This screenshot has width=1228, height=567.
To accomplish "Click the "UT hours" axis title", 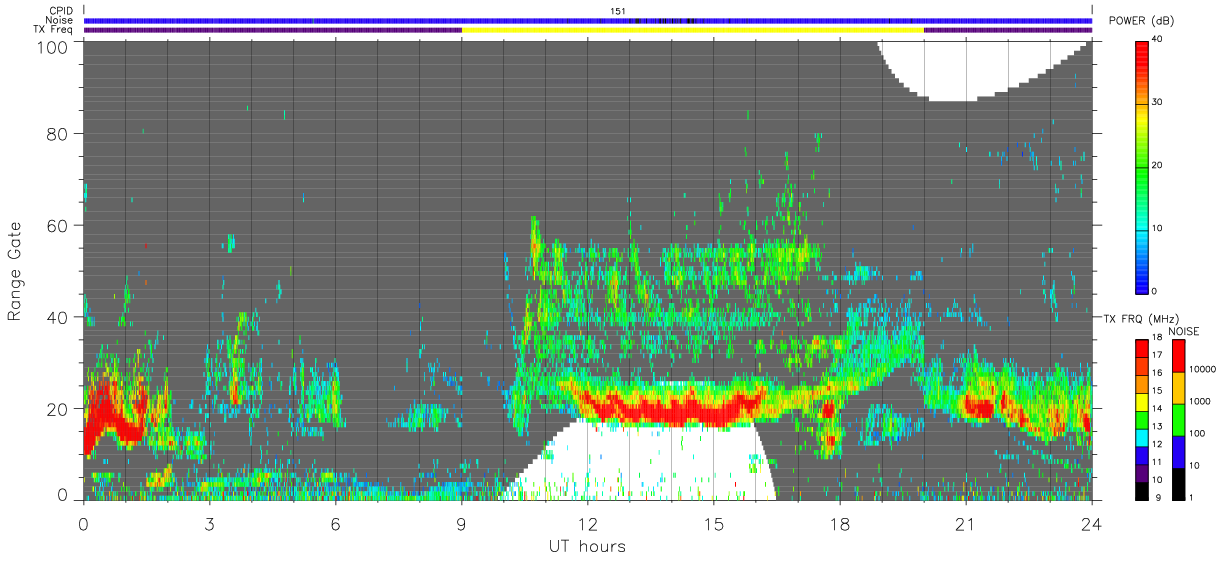I will pos(587,546).
